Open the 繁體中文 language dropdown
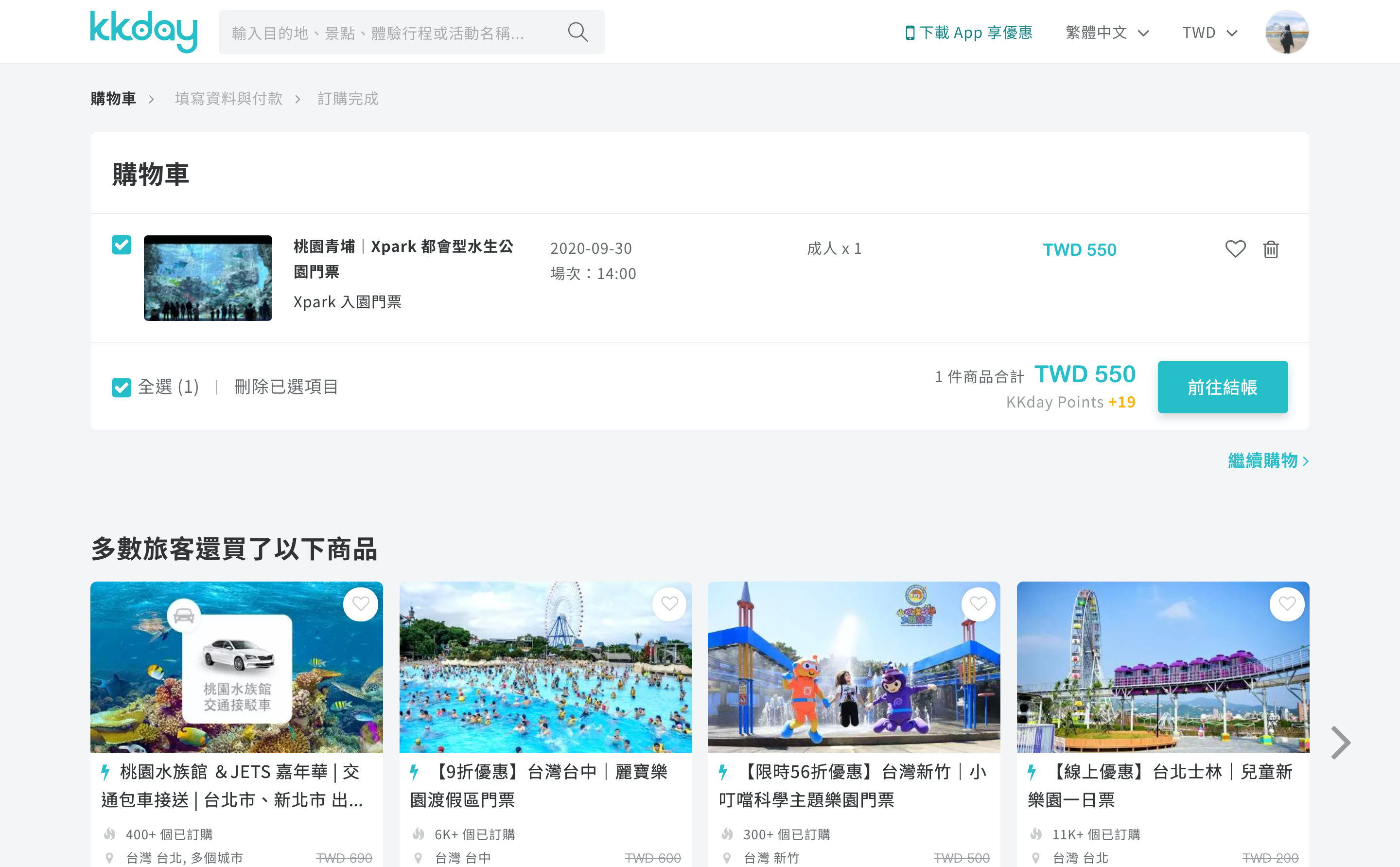The image size is (1400, 867). coord(1107,32)
